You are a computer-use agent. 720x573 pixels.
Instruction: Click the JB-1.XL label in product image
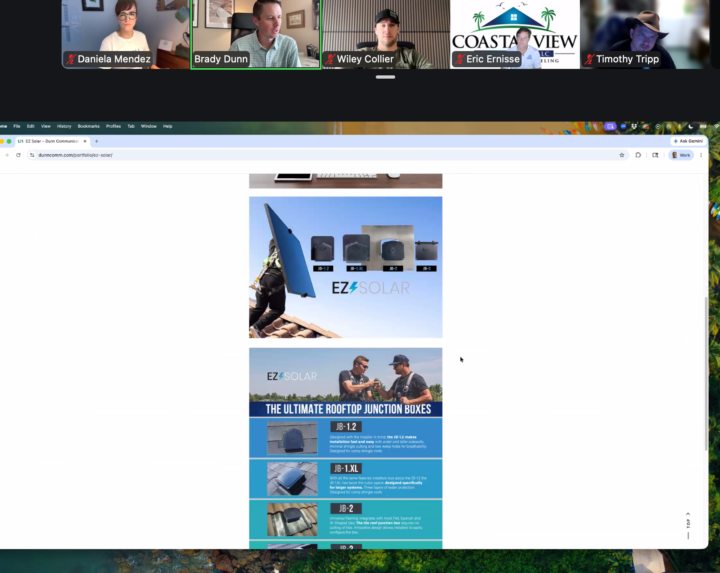pos(356,269)
